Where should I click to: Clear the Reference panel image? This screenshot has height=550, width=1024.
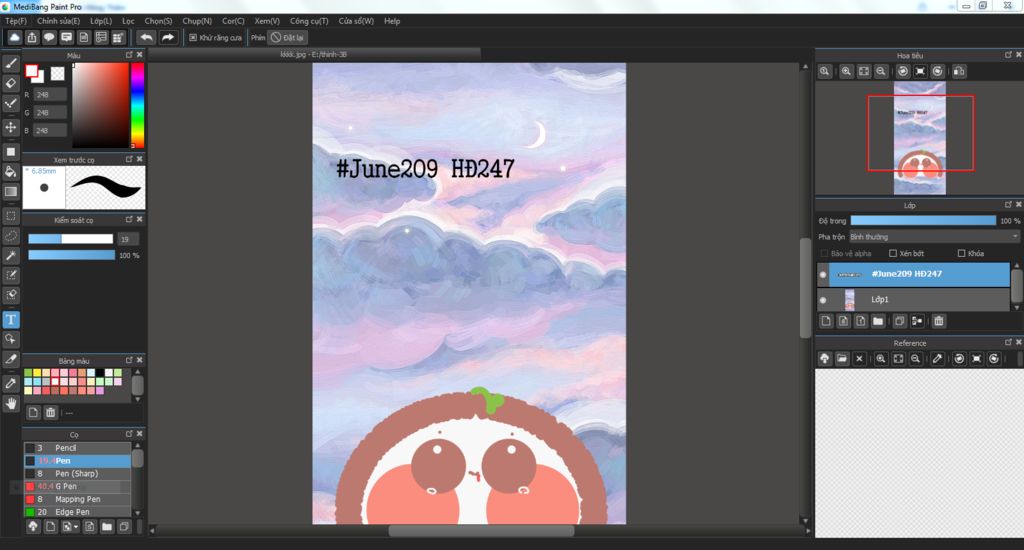859,359
